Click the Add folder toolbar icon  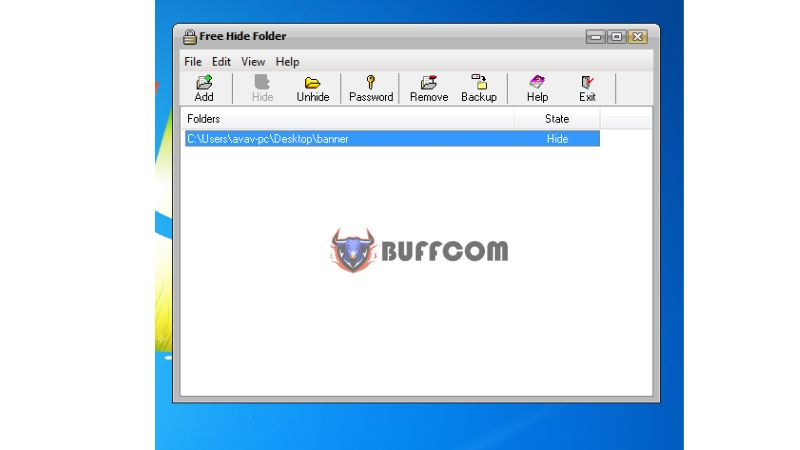(204, 82)
